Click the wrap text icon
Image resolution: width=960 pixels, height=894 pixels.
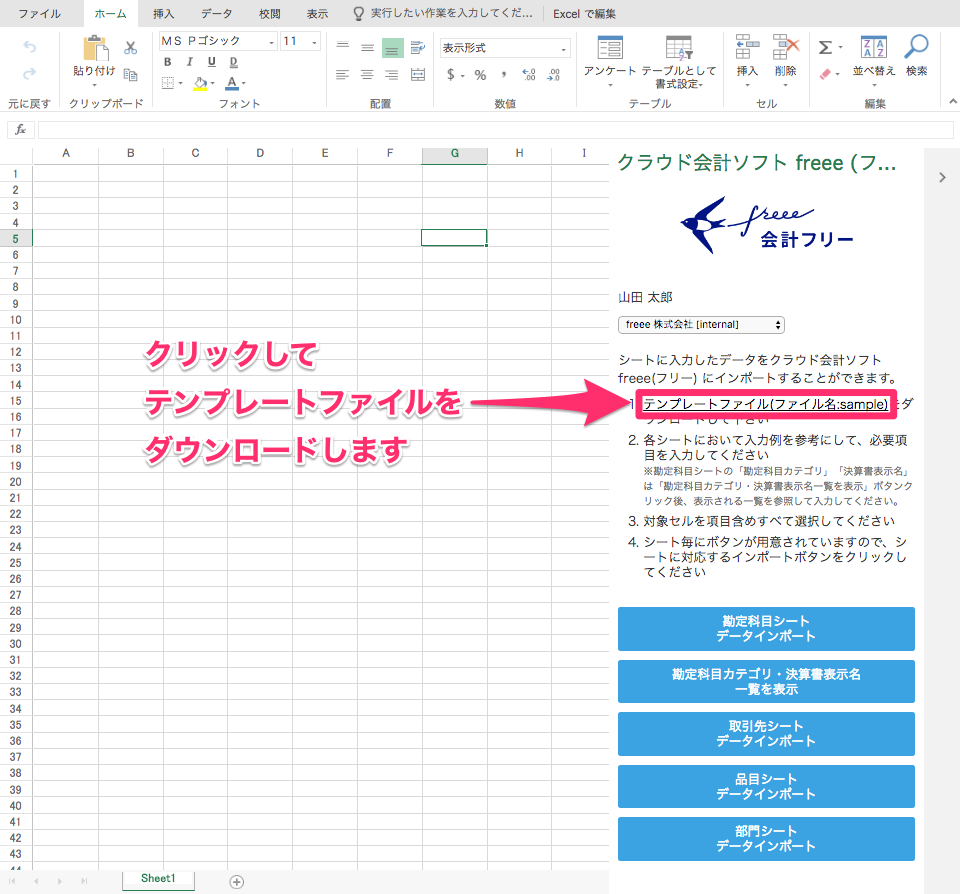(418, 47)
